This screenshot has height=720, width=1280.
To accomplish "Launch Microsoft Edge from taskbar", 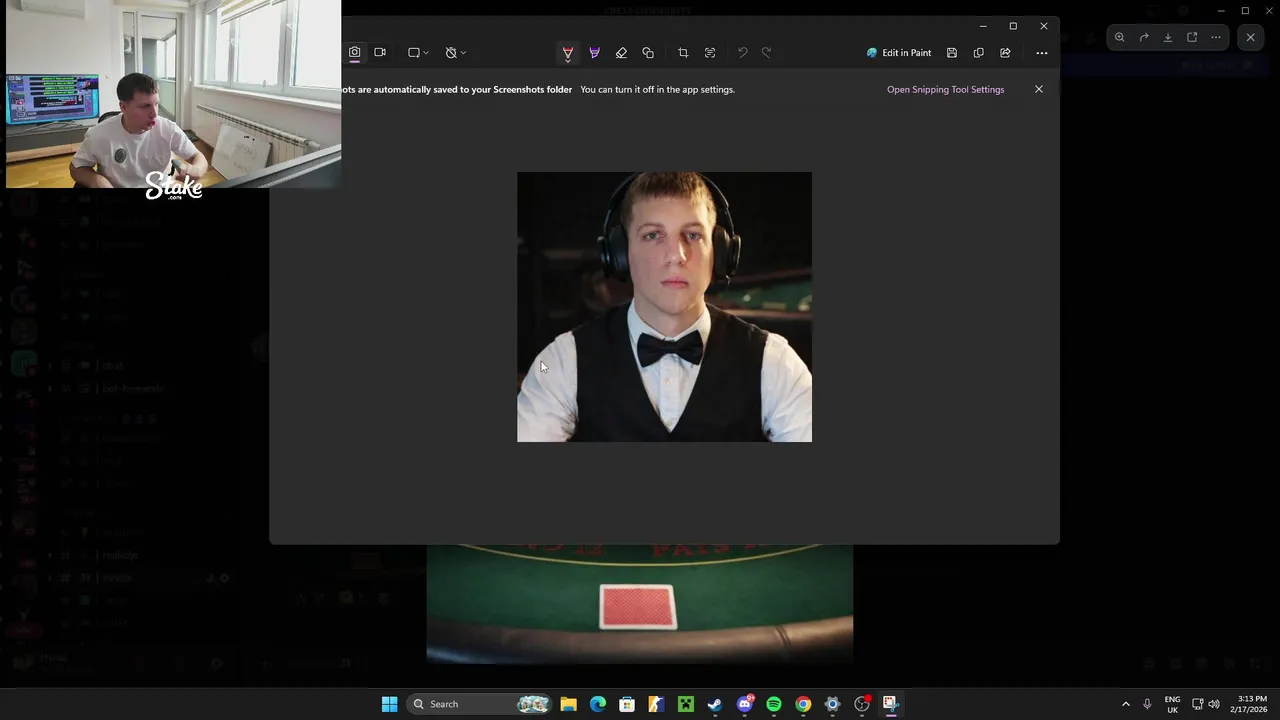I will coord(598,704).
